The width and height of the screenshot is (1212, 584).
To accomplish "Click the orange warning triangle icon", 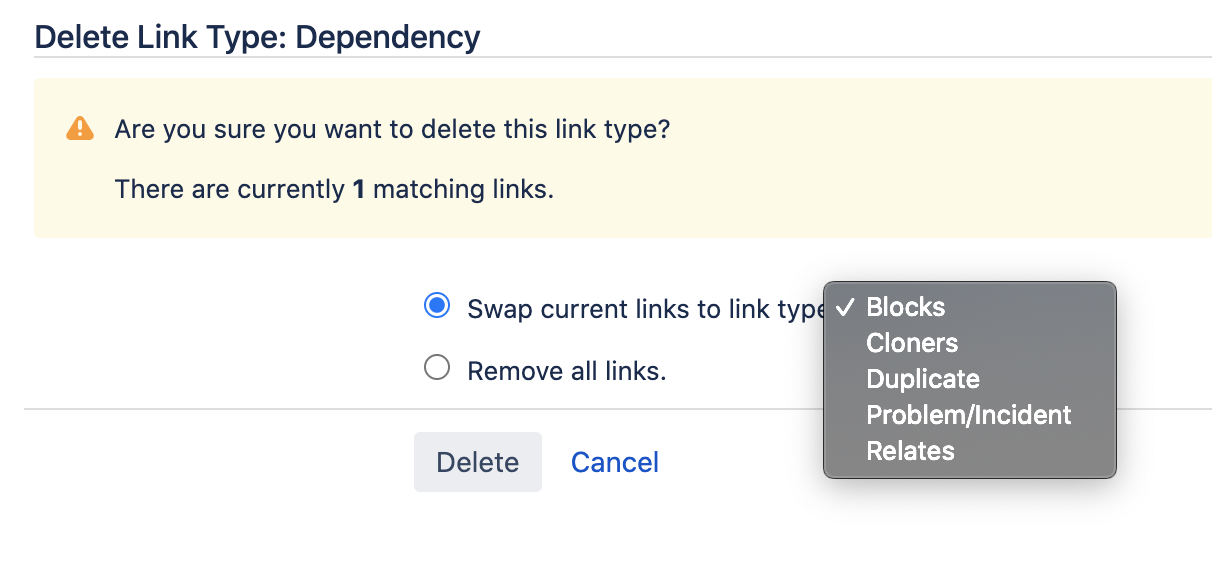I will pos(80,129).
